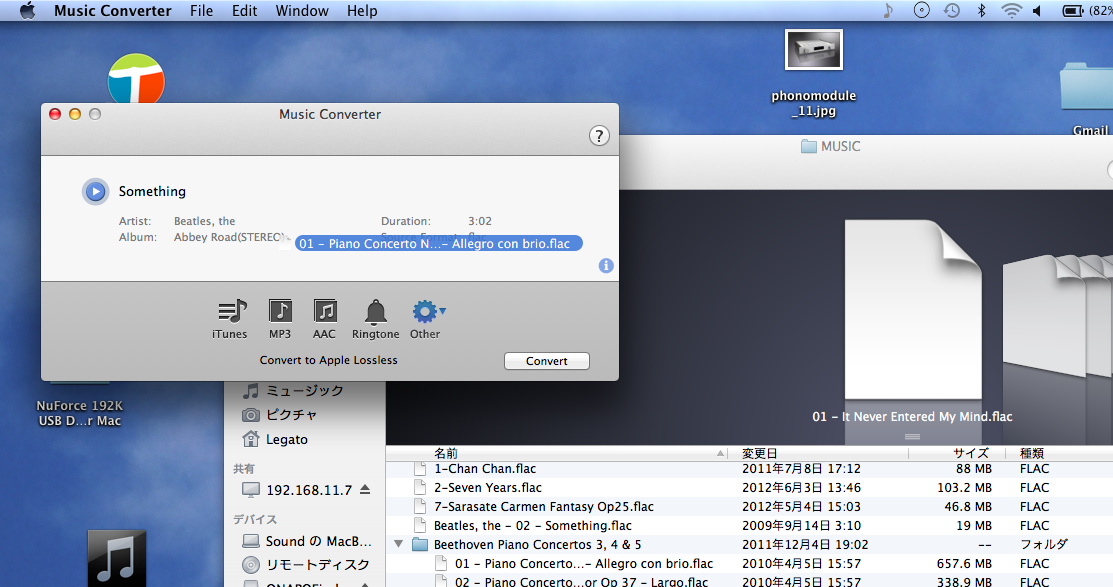This screenshot has height=587, width=1113.
Task: Select the Gmail folder on the desktop
Action: (1087, 99)
